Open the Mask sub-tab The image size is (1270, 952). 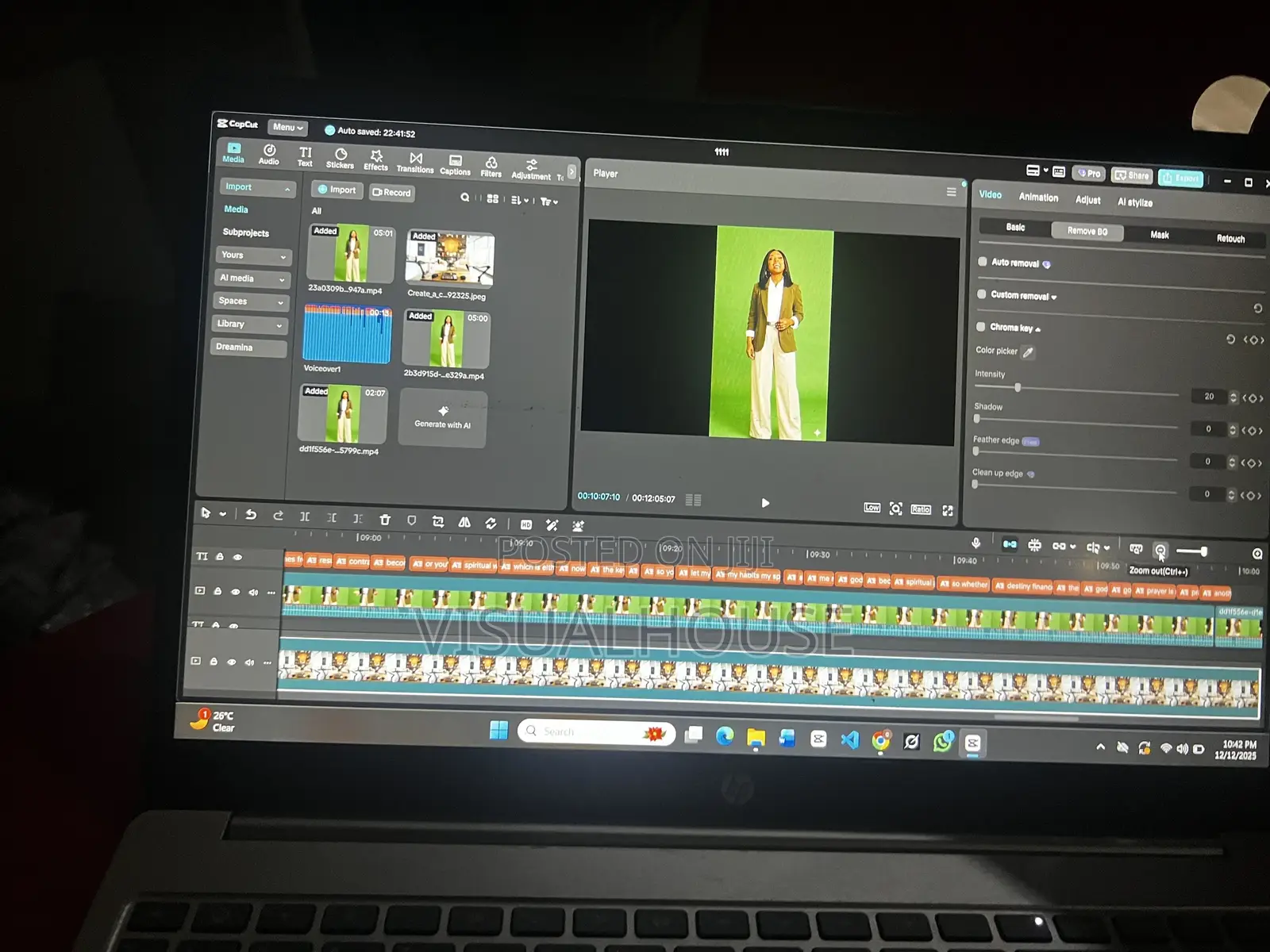pos(1160,235)
